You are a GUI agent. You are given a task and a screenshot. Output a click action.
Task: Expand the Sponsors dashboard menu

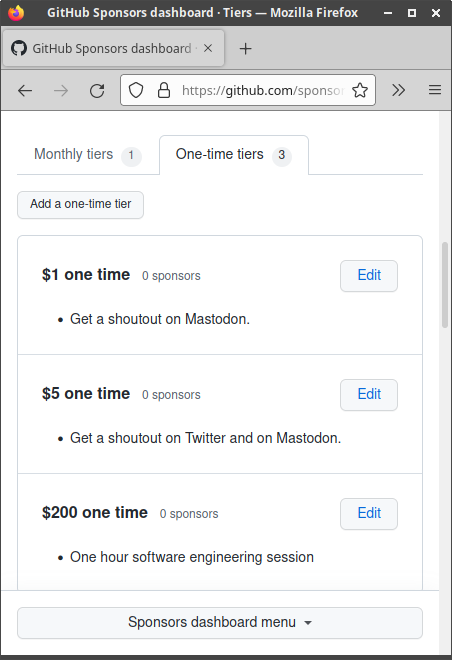(x=220, y=623)
